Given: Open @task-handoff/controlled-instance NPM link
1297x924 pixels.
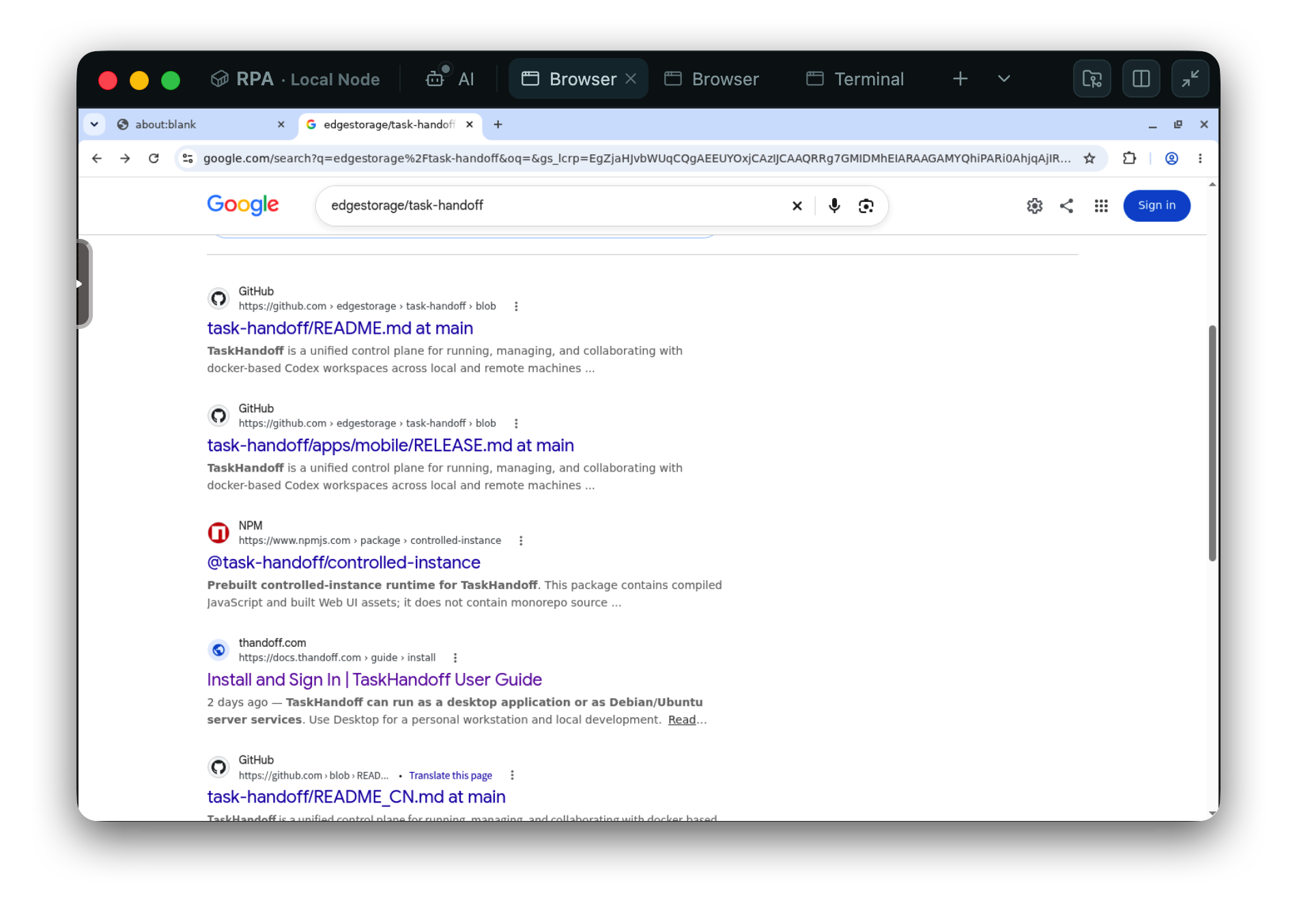Looking at the screenshot, I should pos(343,562).
